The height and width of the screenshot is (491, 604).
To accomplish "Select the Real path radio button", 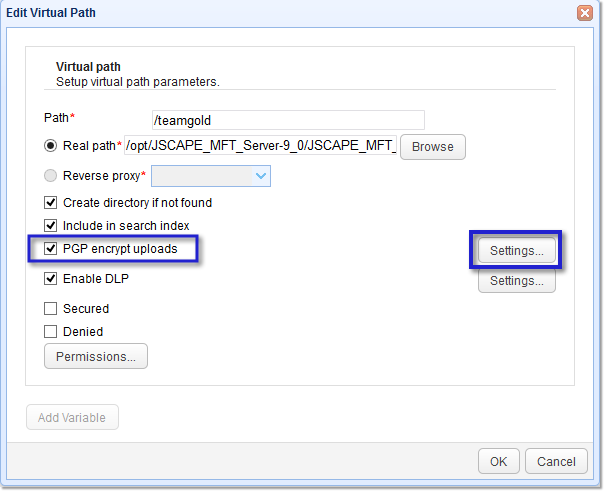I will [x=51, y=146].
